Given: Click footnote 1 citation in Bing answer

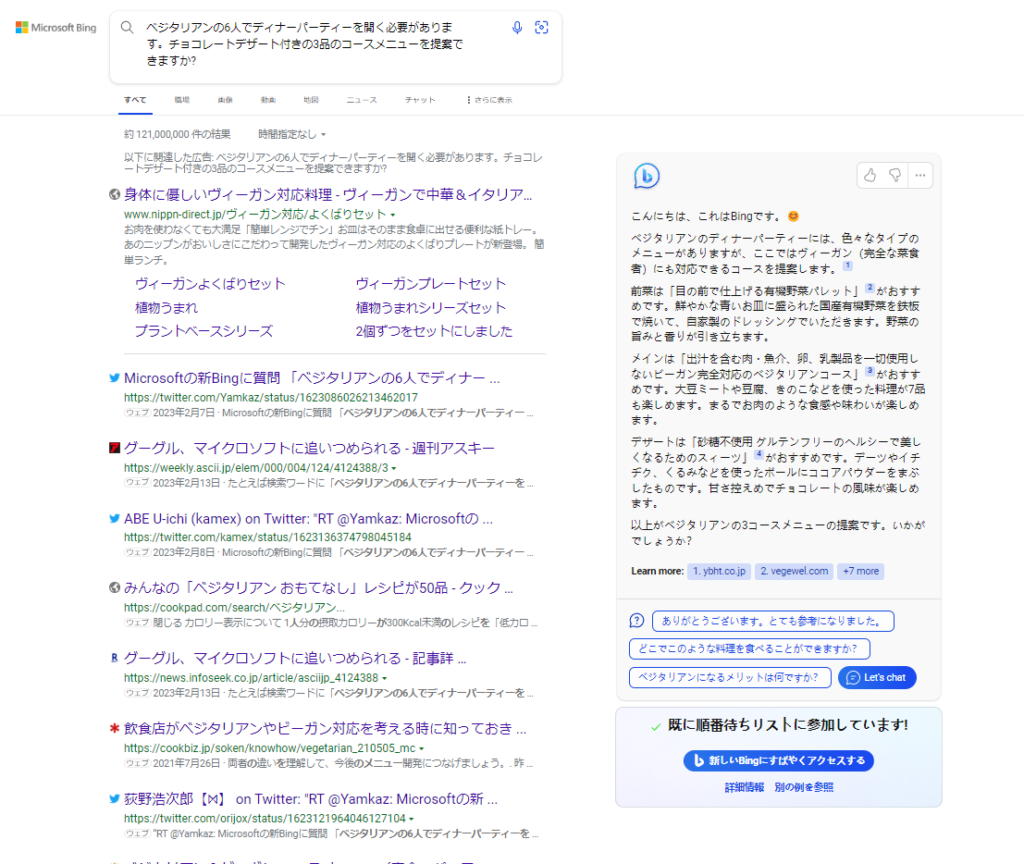Looking at the screenshot, I should click(848, 266).
